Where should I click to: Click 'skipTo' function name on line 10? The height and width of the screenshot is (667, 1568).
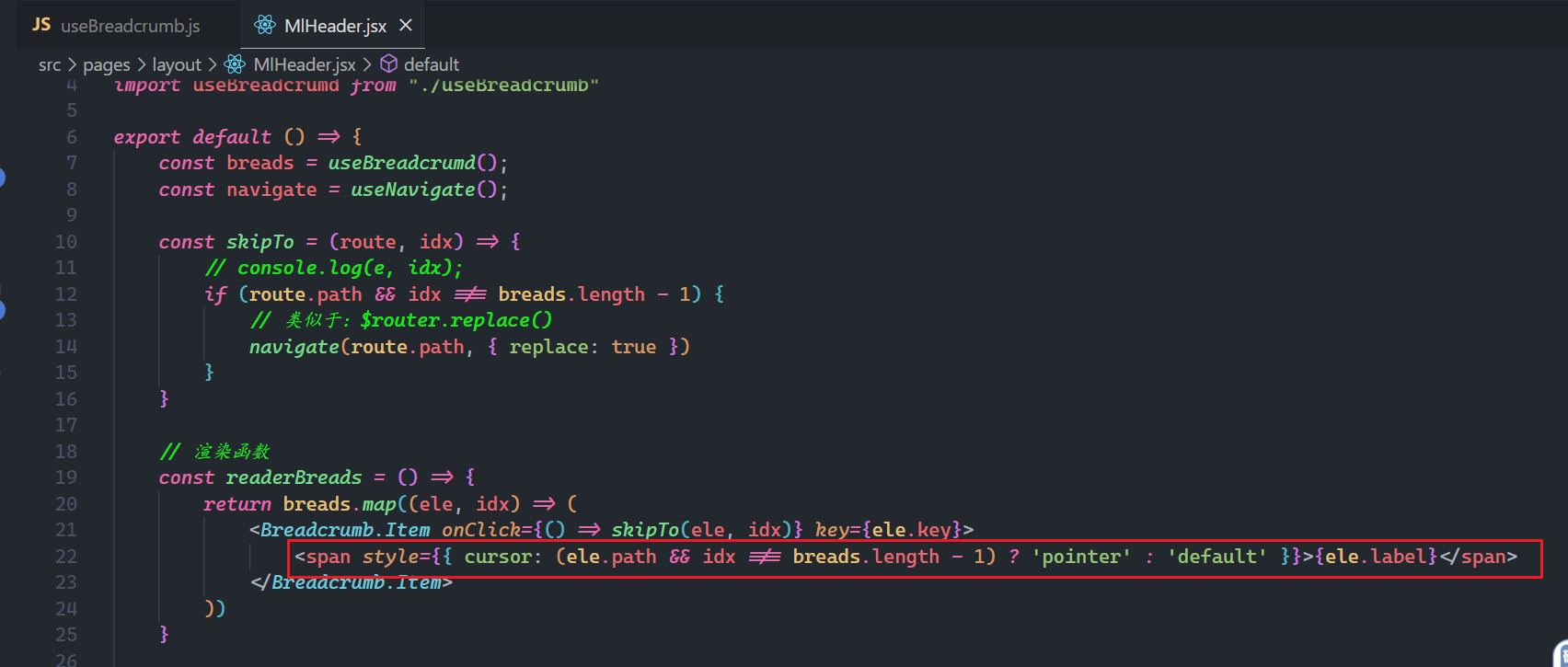click(x=260, y=242)
